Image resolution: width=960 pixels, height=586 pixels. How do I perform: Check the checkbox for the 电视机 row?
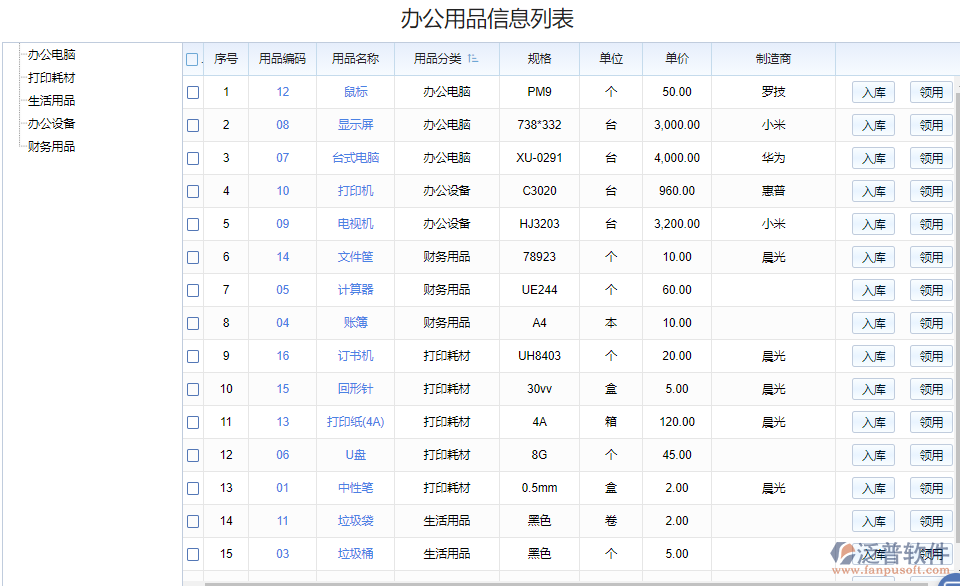point(192,224)
